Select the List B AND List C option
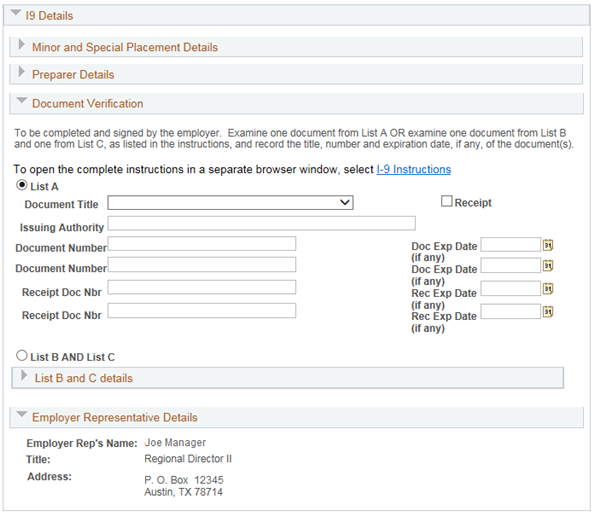This screenshot has width=600, height=516. pos(21,356)
